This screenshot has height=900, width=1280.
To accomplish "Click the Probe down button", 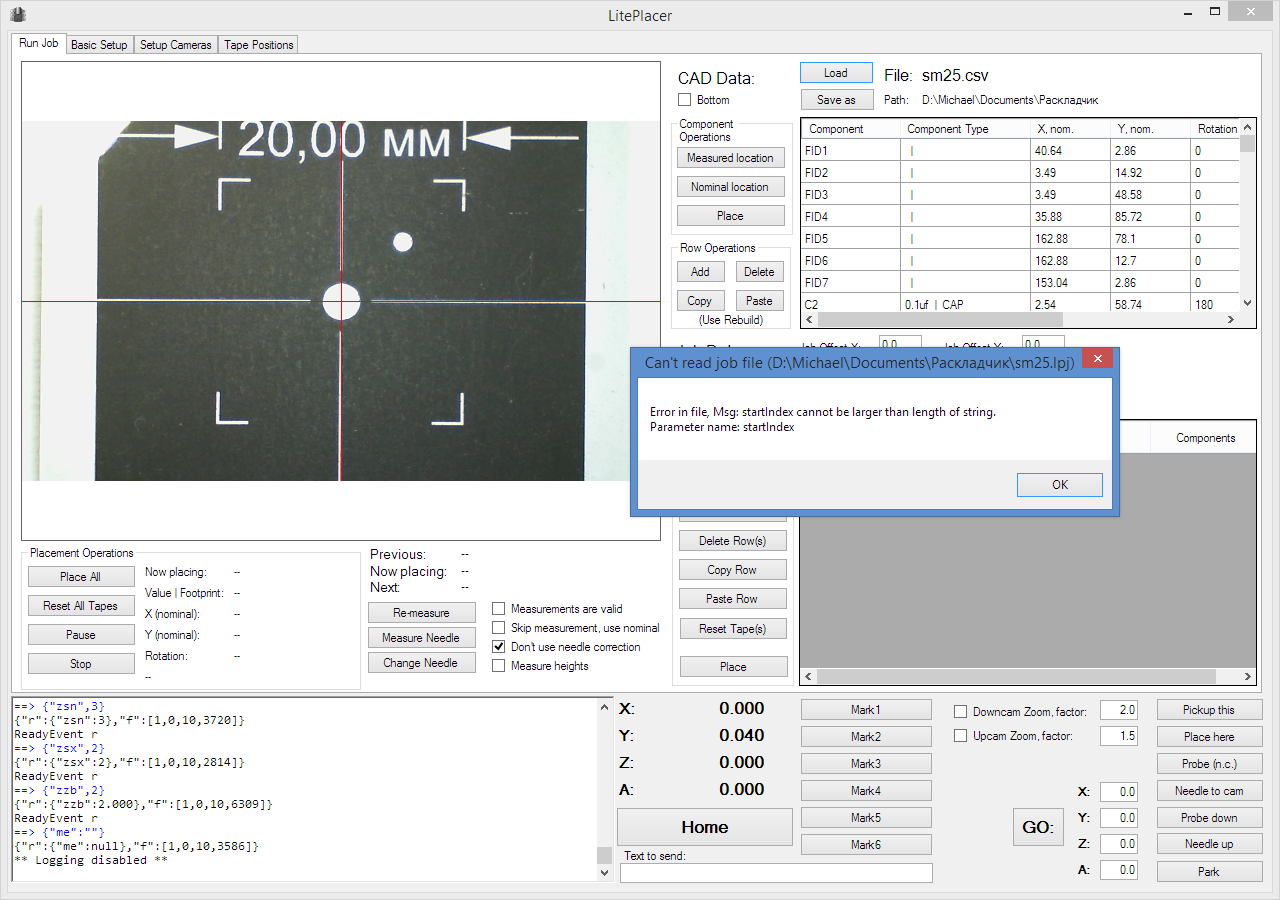I will 1209,818.
